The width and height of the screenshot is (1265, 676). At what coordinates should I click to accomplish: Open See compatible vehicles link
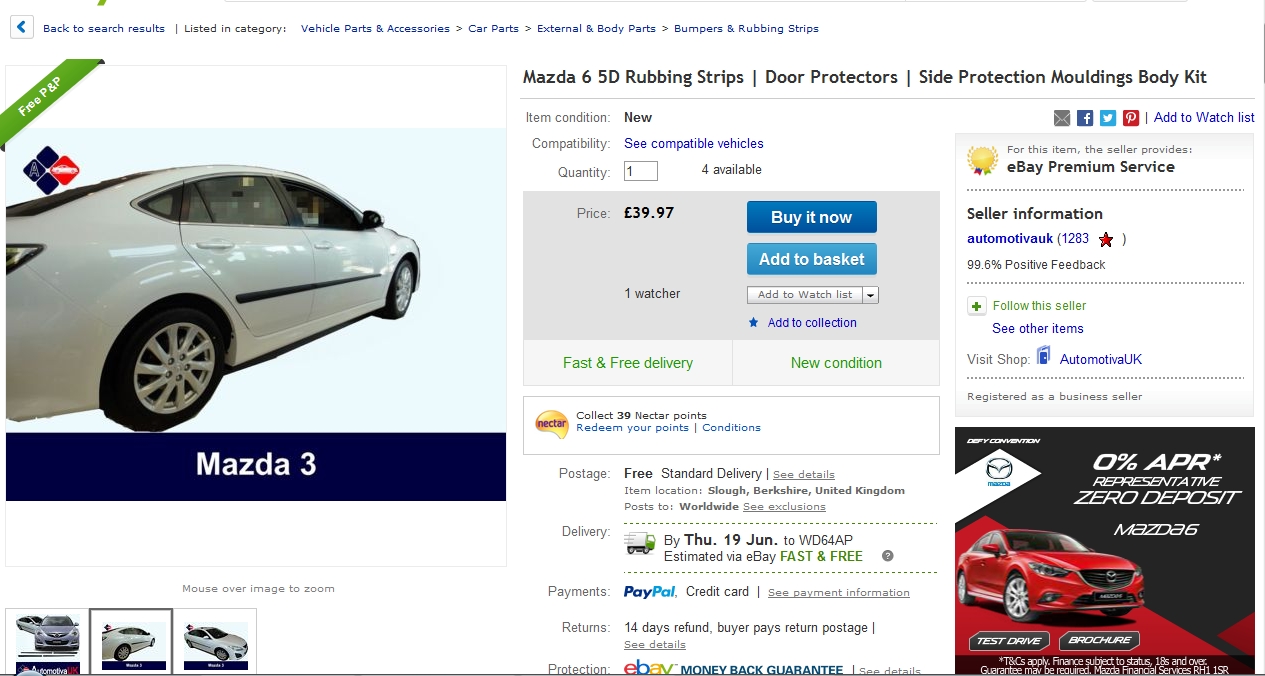coord(693,144)
